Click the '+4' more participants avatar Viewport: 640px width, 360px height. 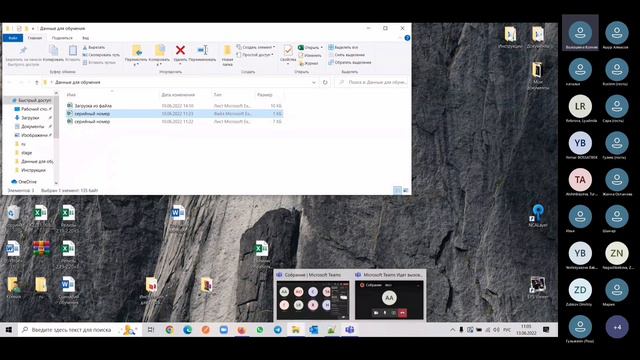pyautogui.click(x=617, y=327)
